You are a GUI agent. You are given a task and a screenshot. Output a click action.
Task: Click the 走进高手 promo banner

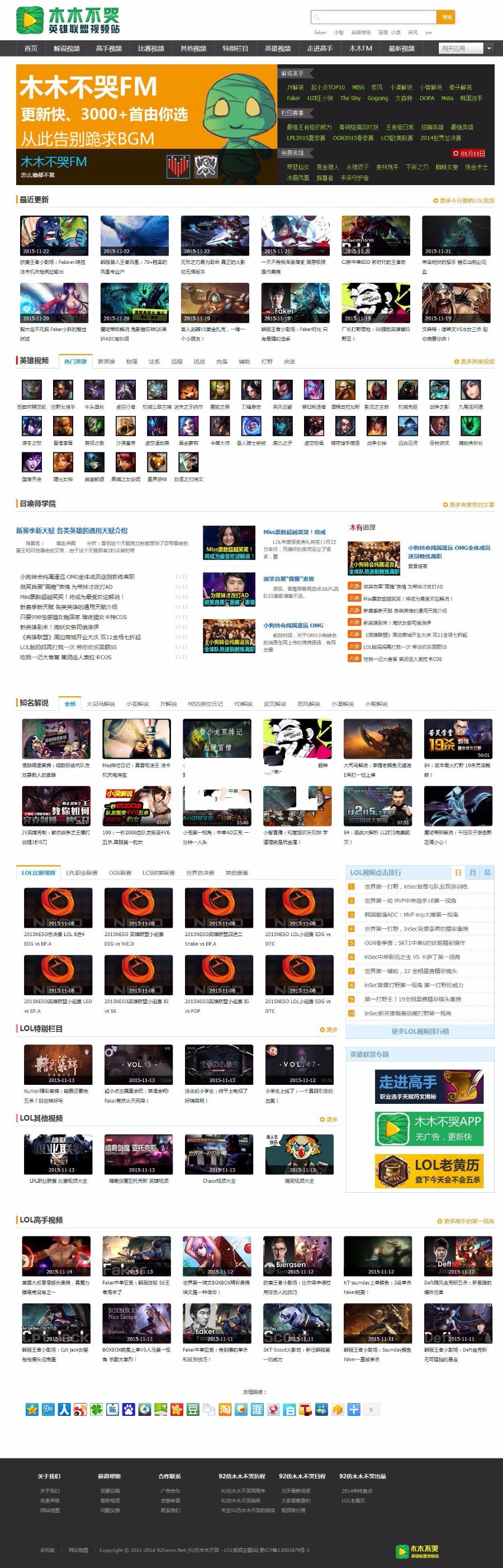click(x=429, y=1086)
